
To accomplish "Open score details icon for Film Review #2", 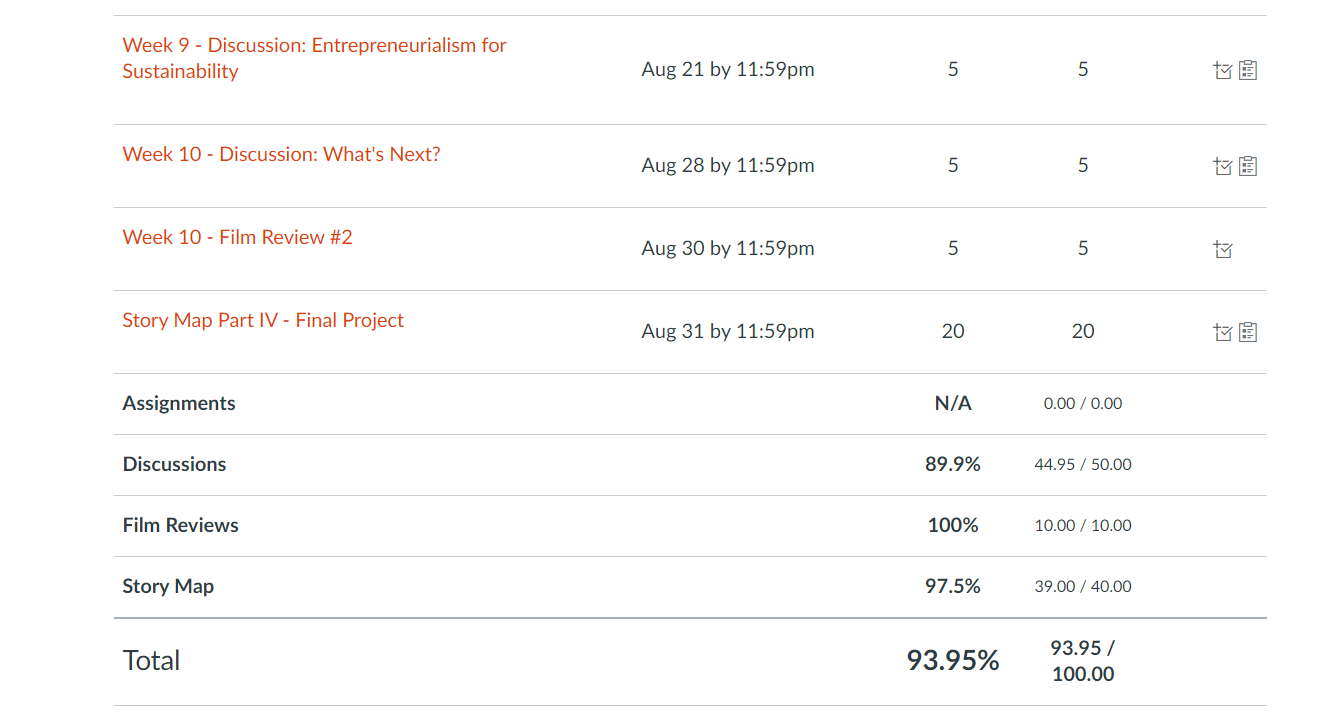I will [x=1222, y=249].
